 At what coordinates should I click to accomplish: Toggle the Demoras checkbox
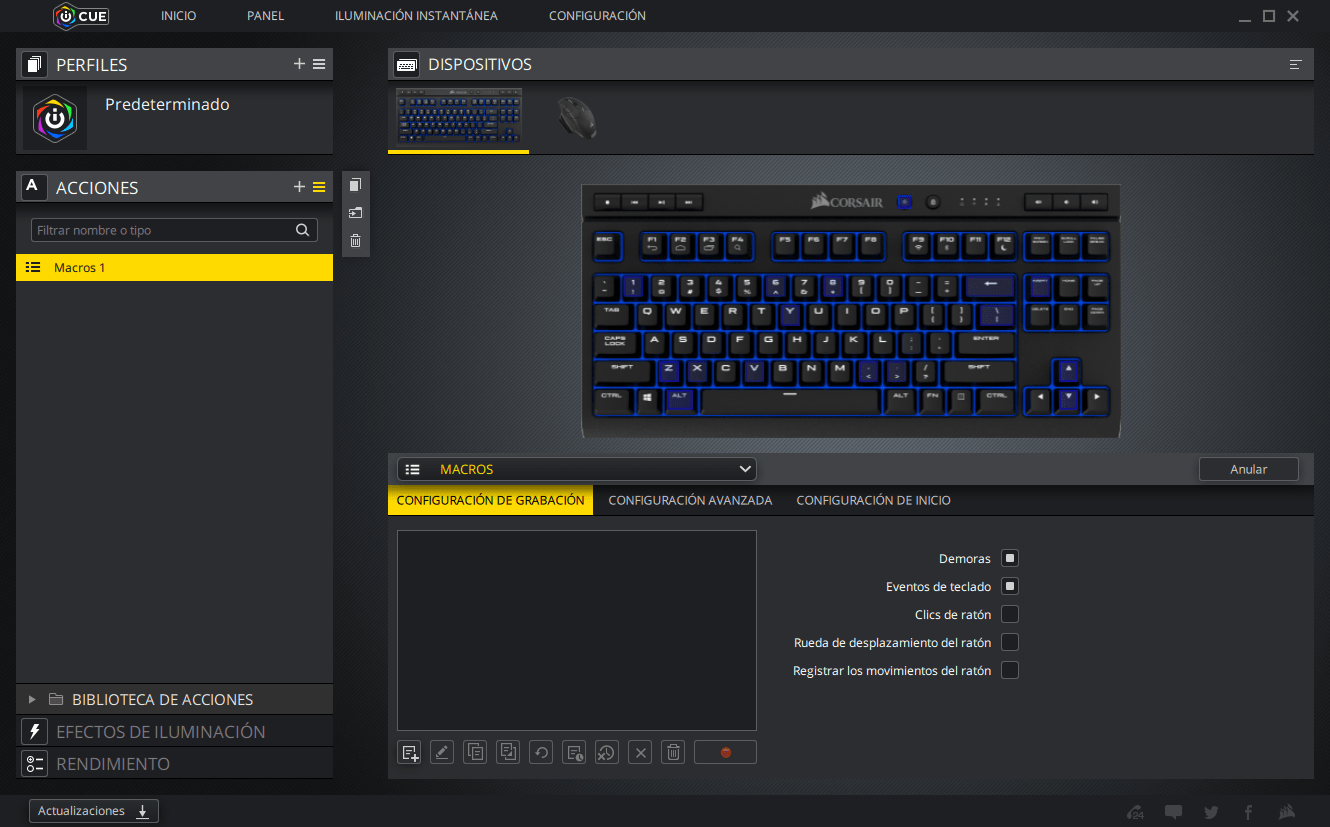1010,558
